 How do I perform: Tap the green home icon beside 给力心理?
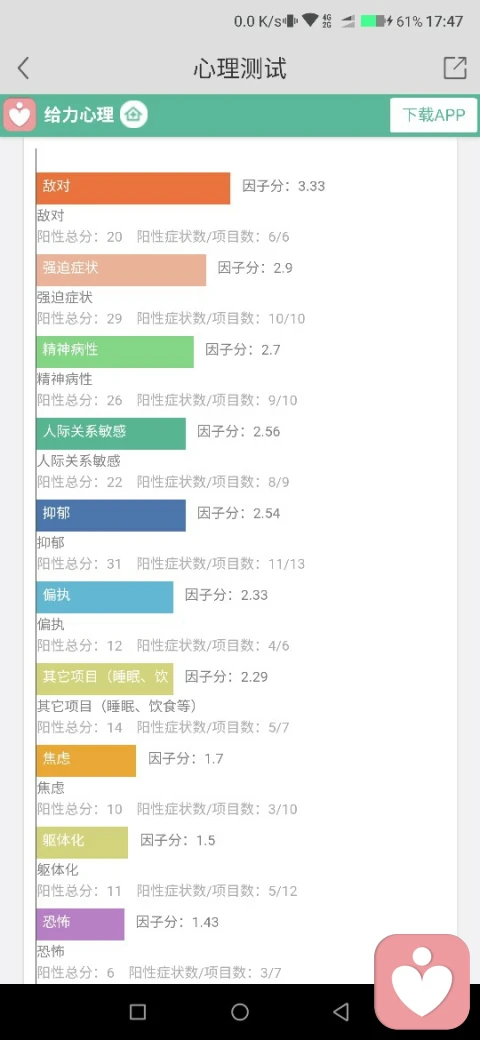pos(134,115)
